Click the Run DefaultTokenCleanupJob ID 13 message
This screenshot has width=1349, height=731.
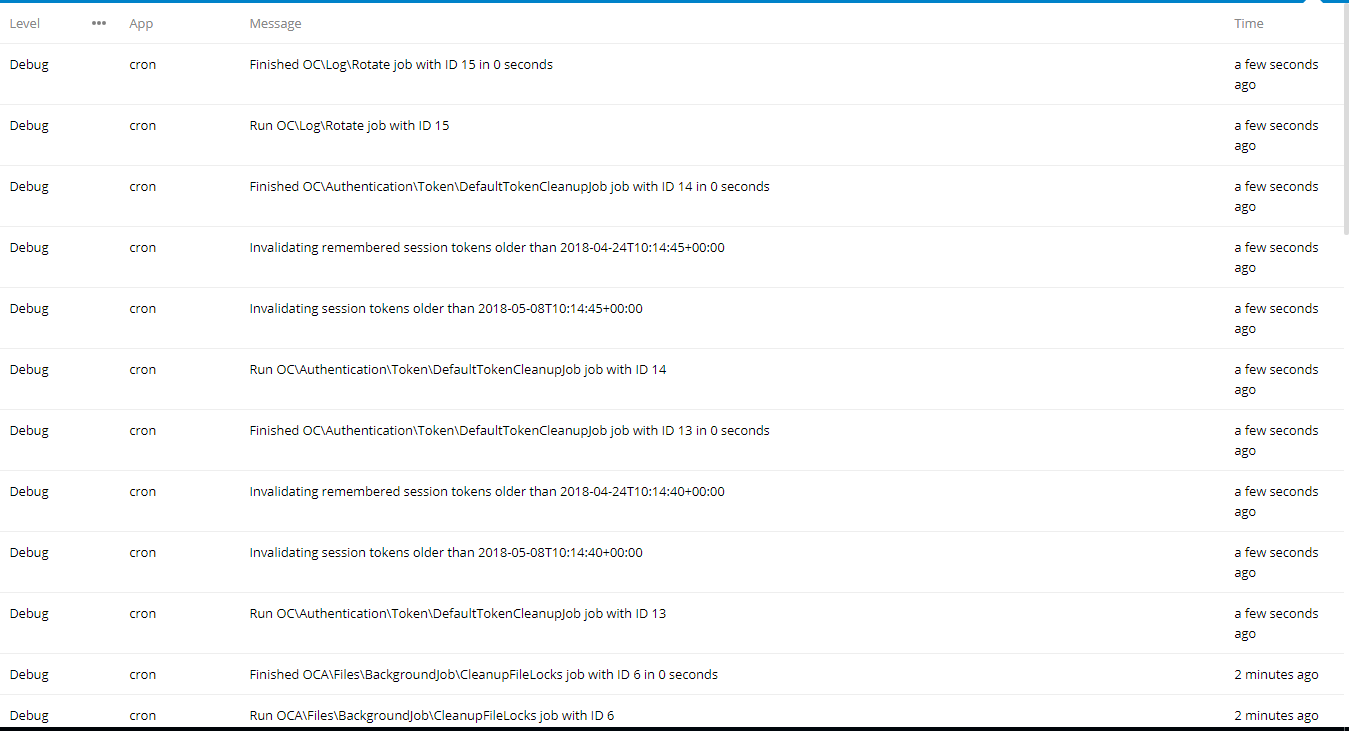point(457,614)
